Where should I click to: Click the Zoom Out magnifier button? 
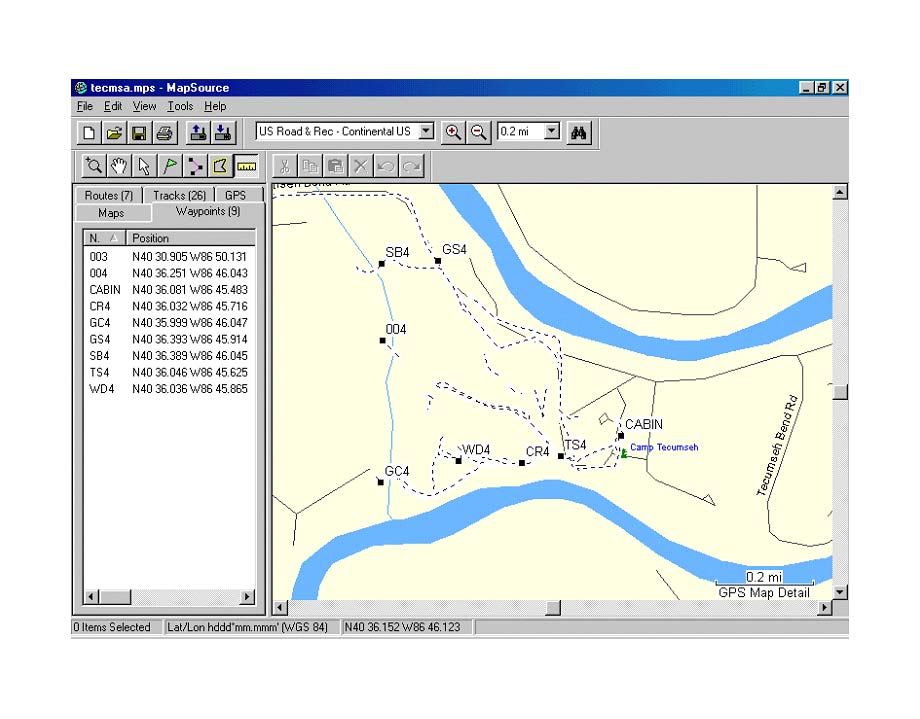click(x=479, y=132)
